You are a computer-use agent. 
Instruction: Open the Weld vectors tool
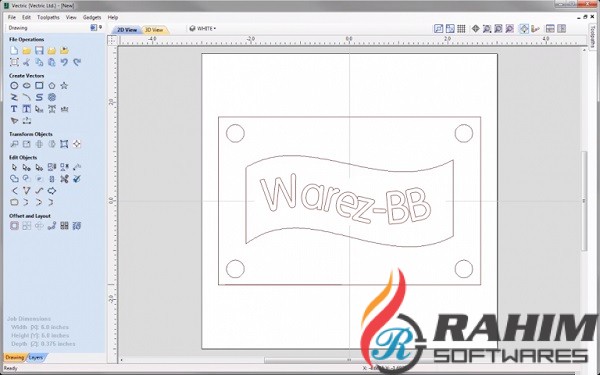pyautogui.click(x=14, y=179)
